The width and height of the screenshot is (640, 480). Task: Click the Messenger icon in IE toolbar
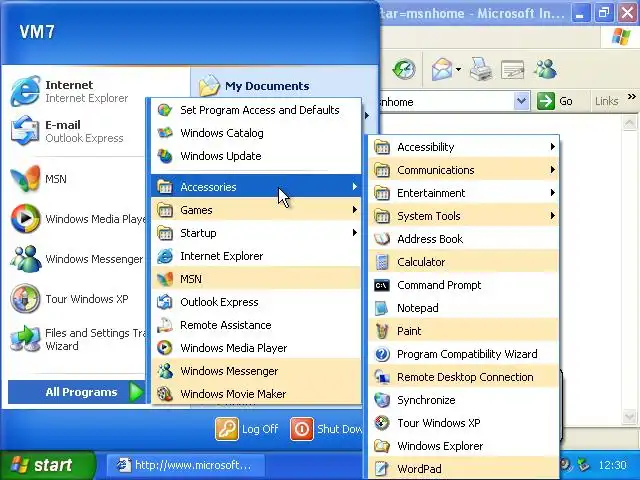546,69
